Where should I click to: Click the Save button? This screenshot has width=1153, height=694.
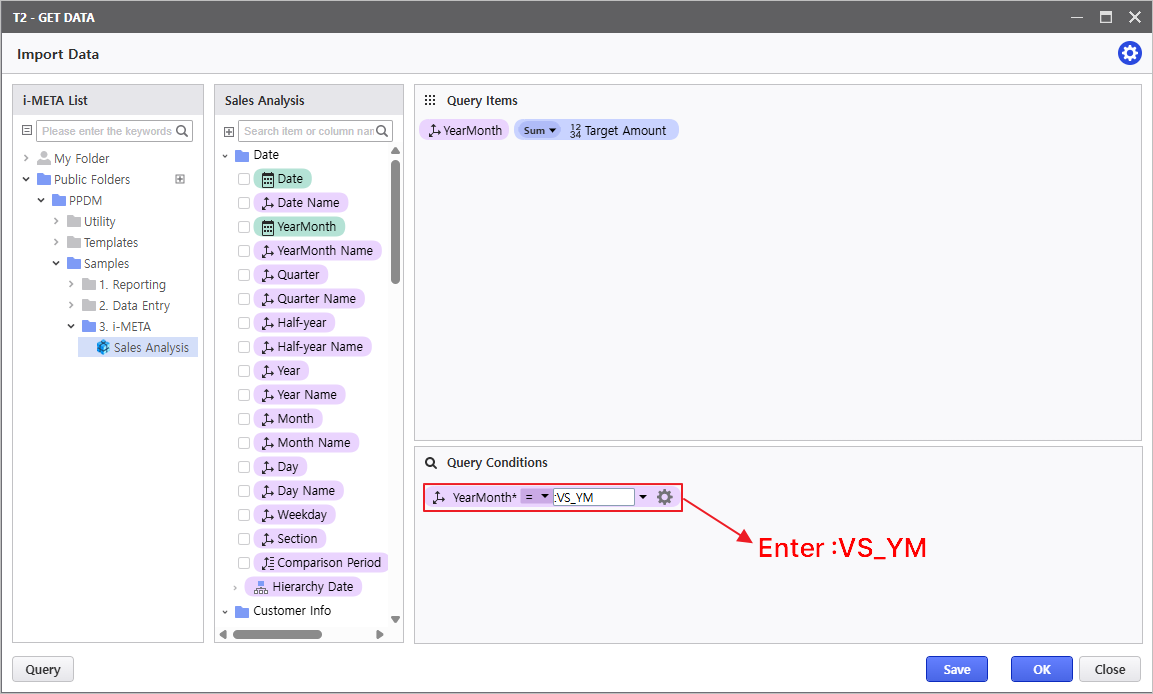click(x=956, y=669)
